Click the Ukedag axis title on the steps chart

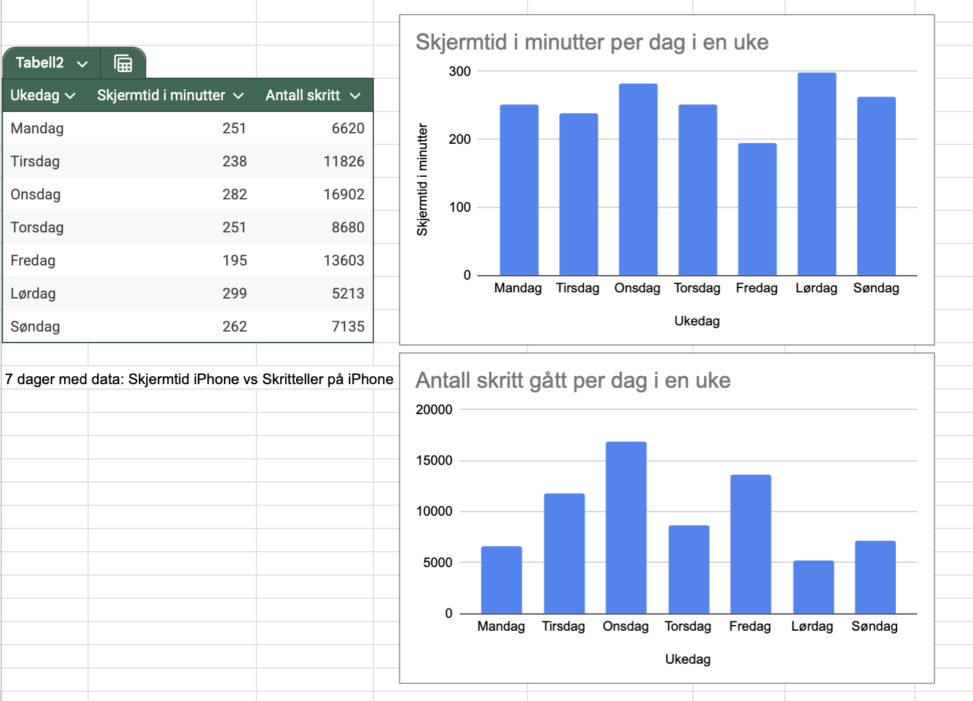click(x=688, y=659)
